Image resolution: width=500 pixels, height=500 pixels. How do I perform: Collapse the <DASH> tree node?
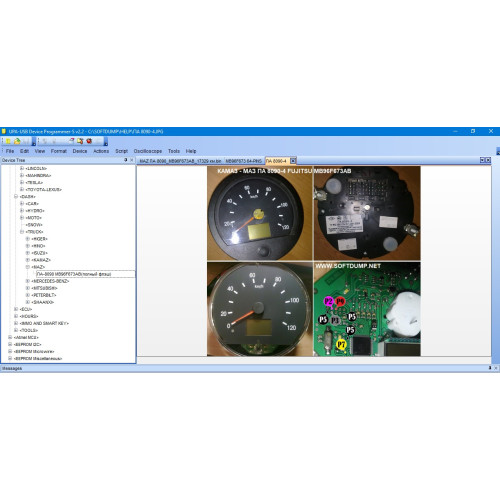[16, 197]
